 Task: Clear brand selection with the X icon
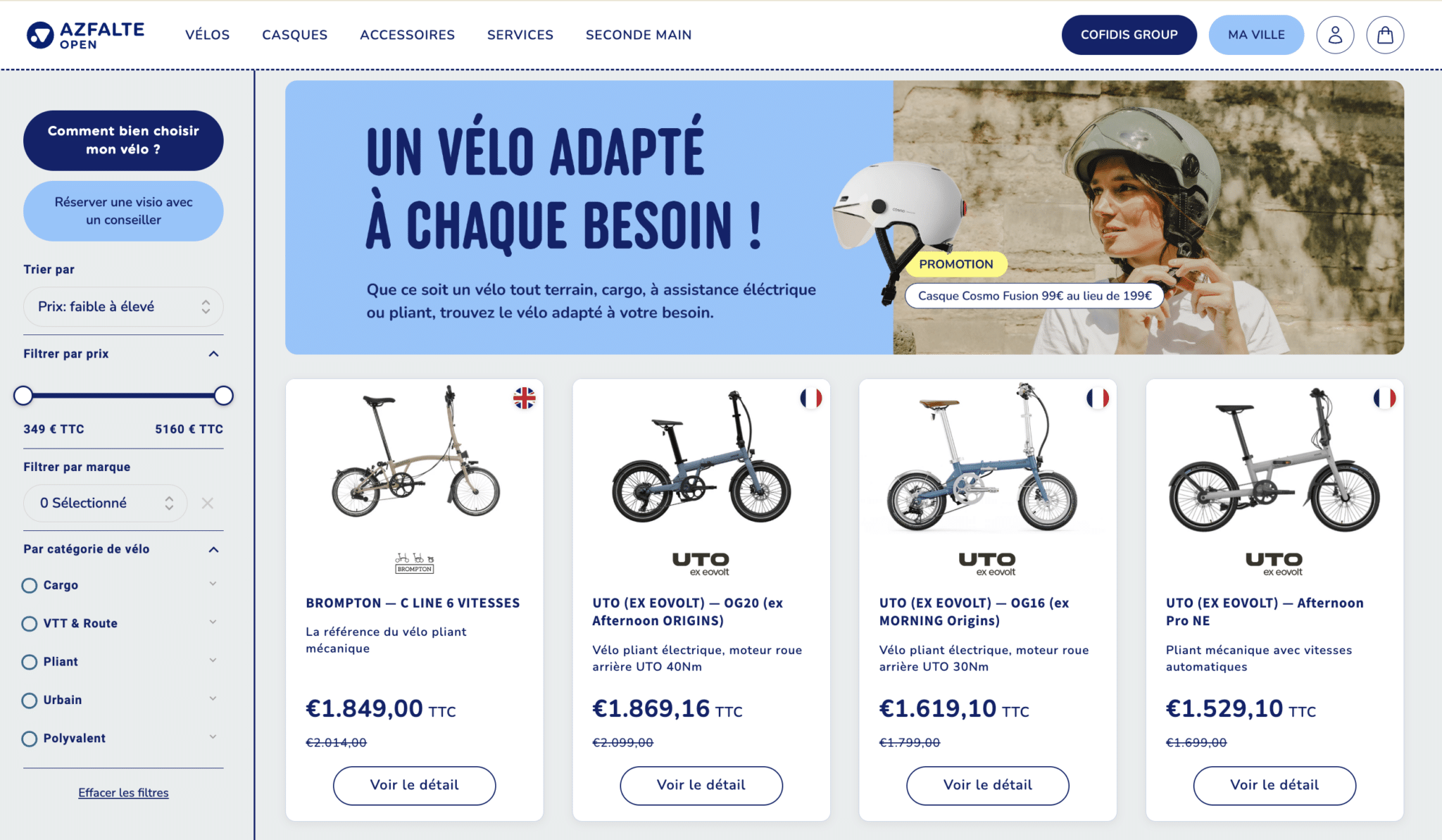[x=207, y=503]
